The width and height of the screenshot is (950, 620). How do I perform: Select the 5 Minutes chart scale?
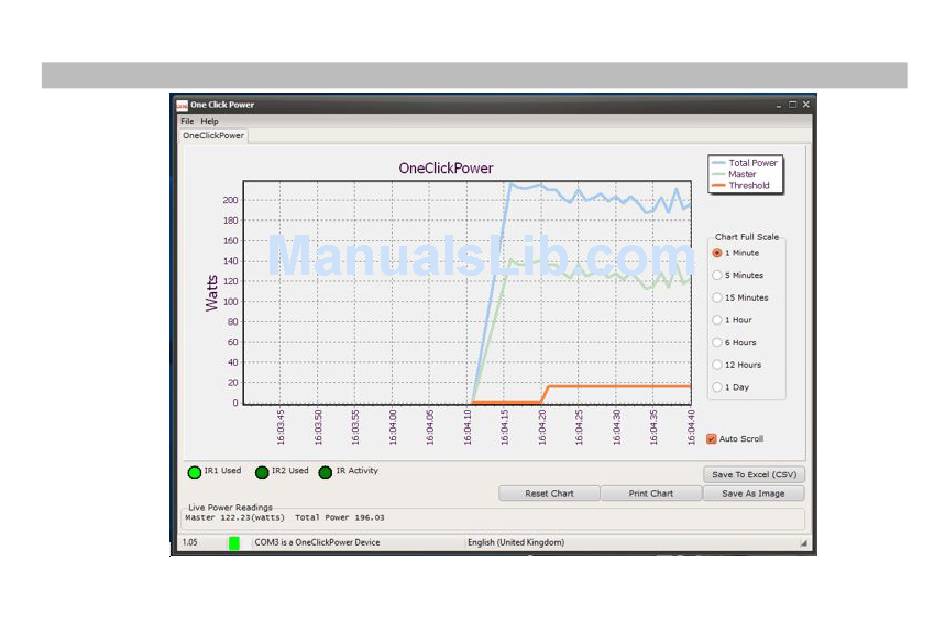pyautogui.click(x=717, y=275)
